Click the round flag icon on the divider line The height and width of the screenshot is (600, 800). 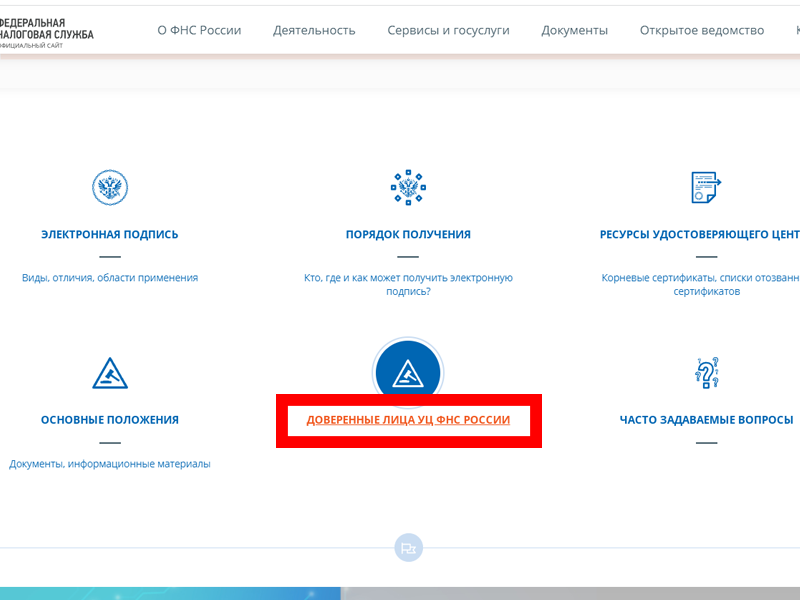tap(409, 548)
